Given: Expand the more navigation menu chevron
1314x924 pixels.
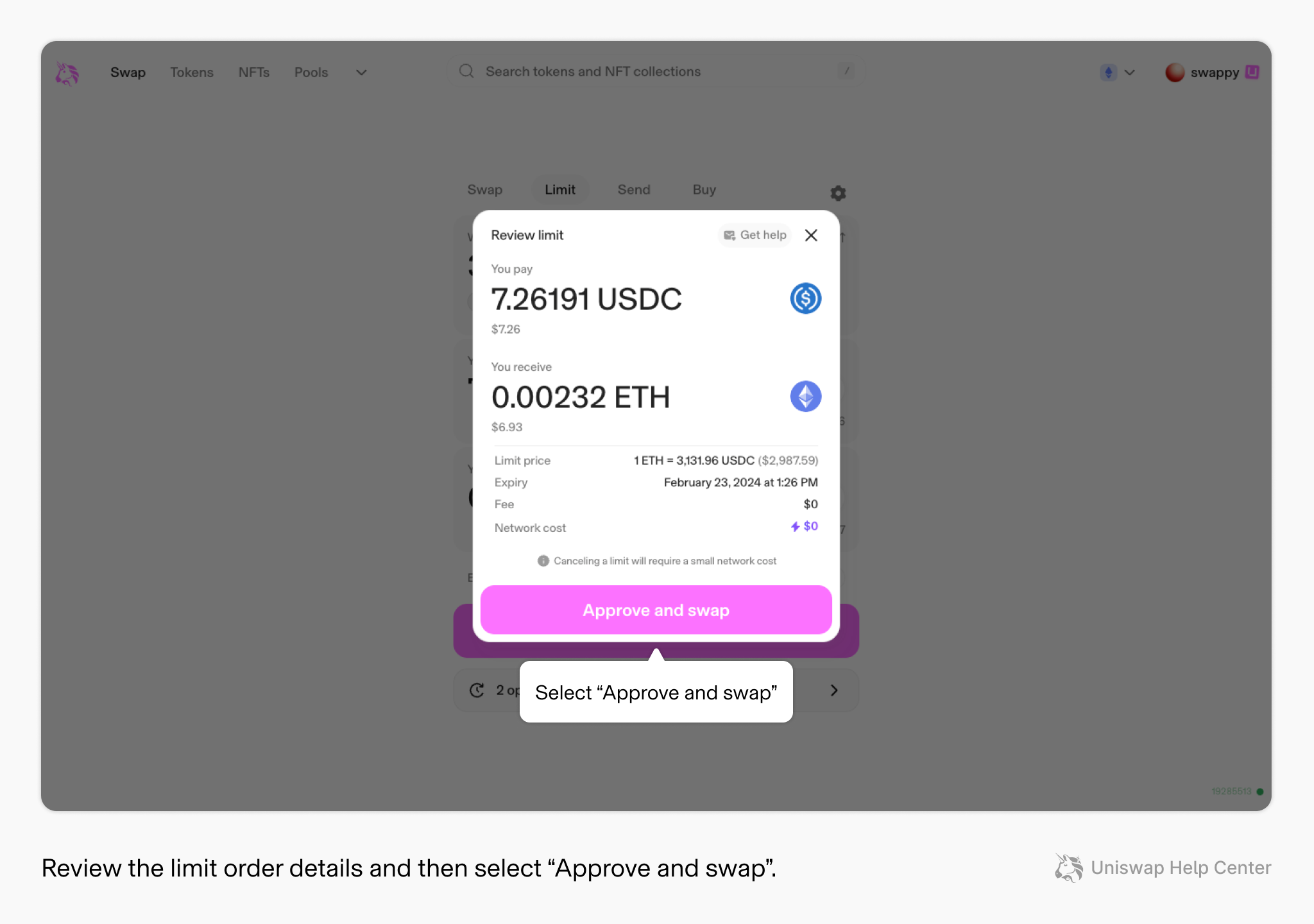Looking at the screenshot, I should click(x=361, y=73).
